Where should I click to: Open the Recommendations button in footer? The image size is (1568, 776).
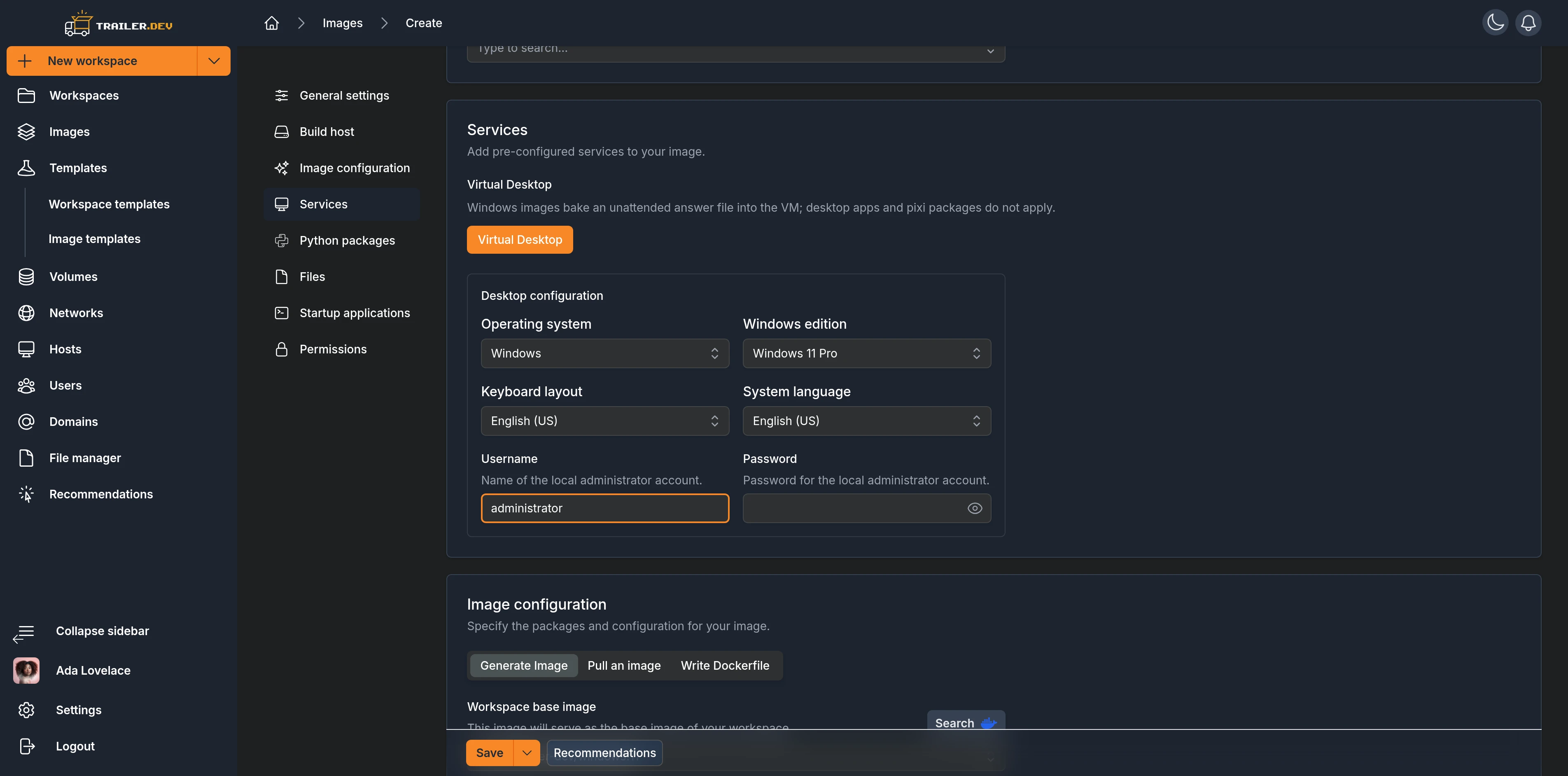604,753
